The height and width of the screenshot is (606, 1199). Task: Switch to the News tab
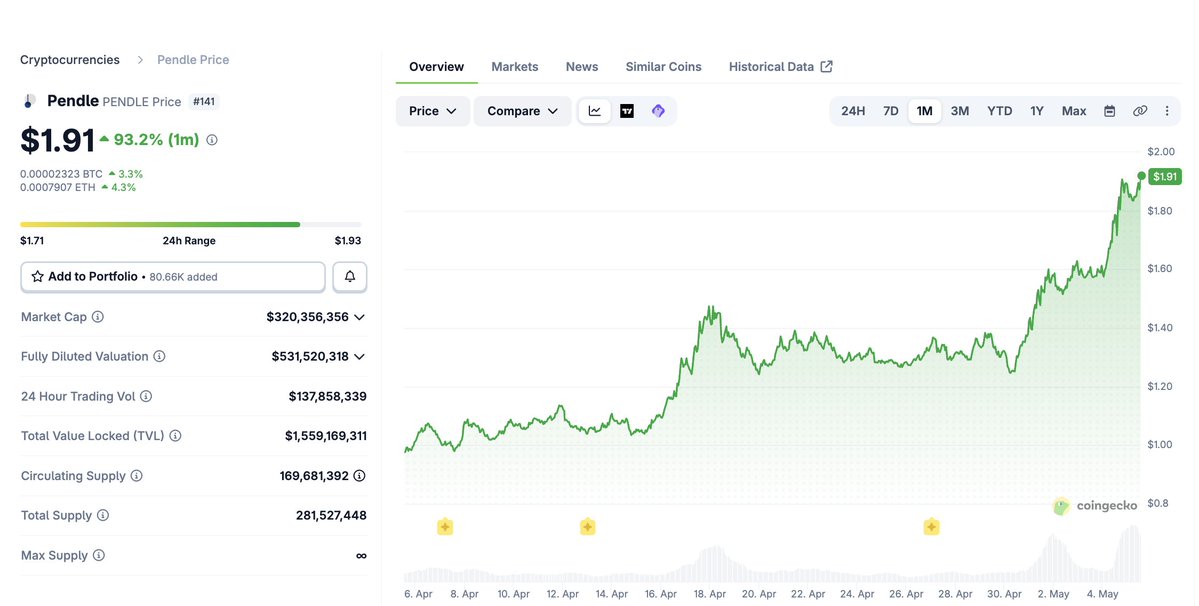tap(582, 66)
